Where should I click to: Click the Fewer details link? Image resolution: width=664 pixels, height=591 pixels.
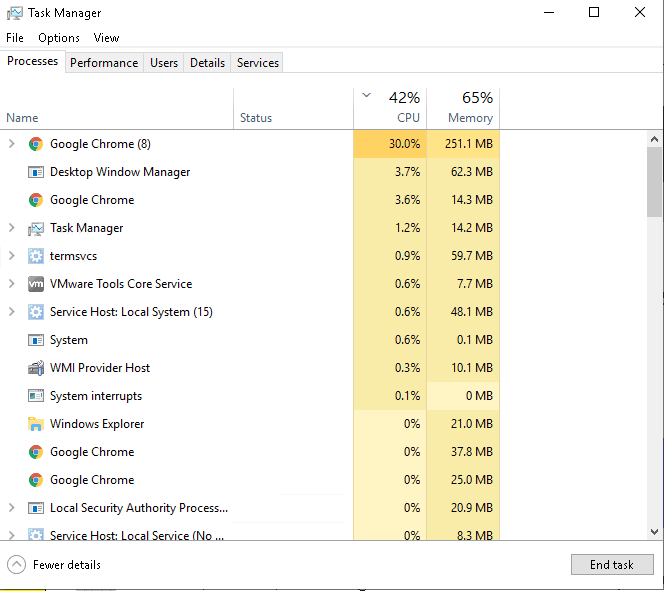pos(67,565)
